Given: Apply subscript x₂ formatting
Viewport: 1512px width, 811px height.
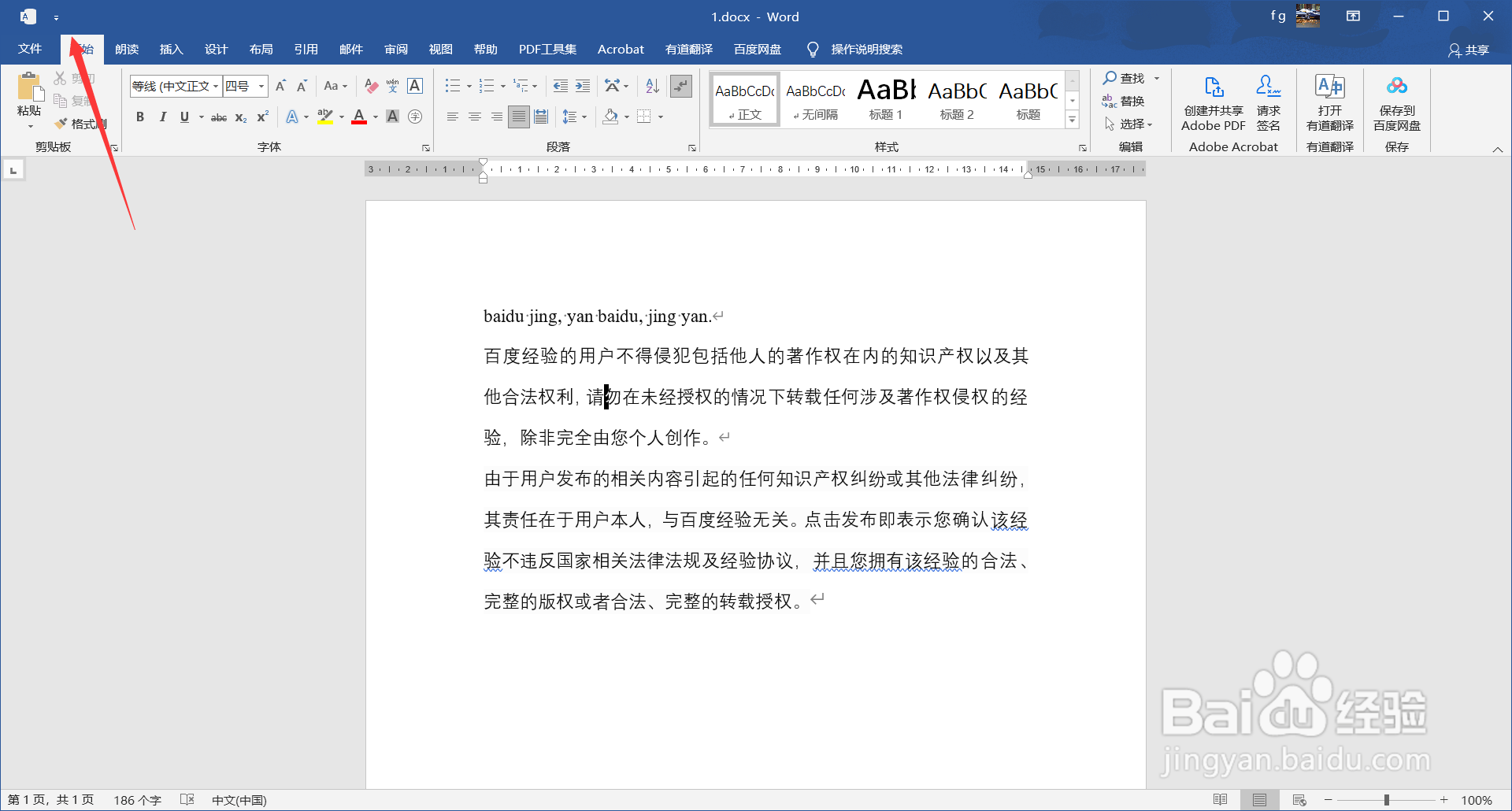Looking at the screenshot, I should (241, 117).
